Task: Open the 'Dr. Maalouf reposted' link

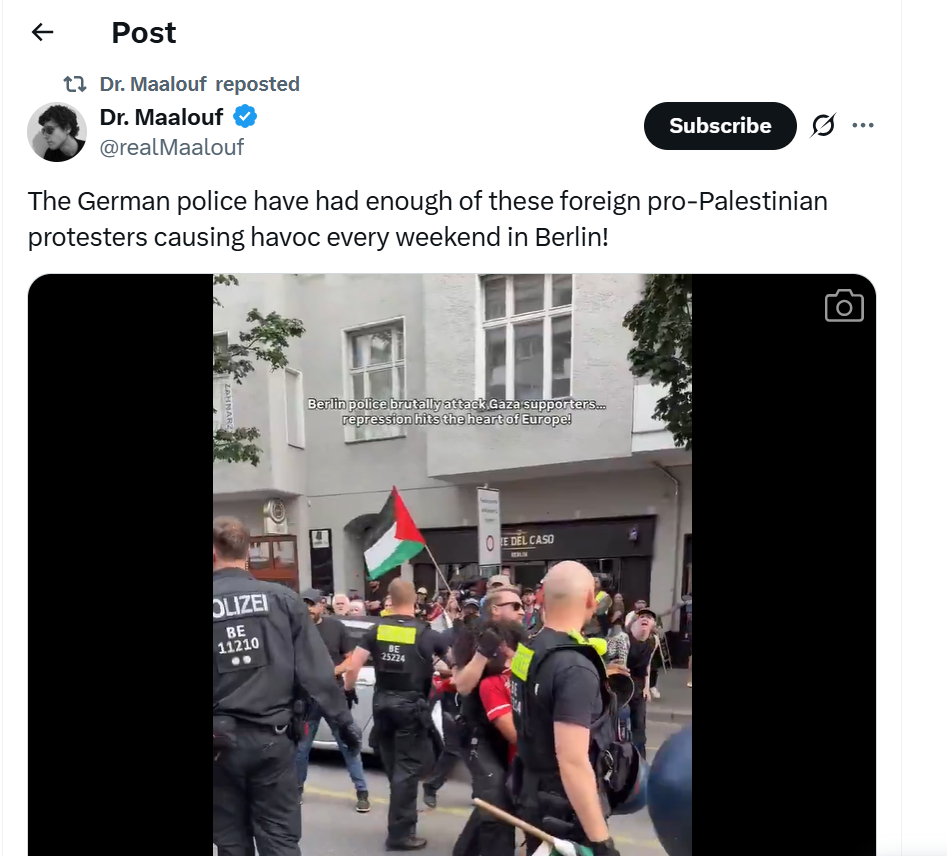Action: (x=199, y=84)
